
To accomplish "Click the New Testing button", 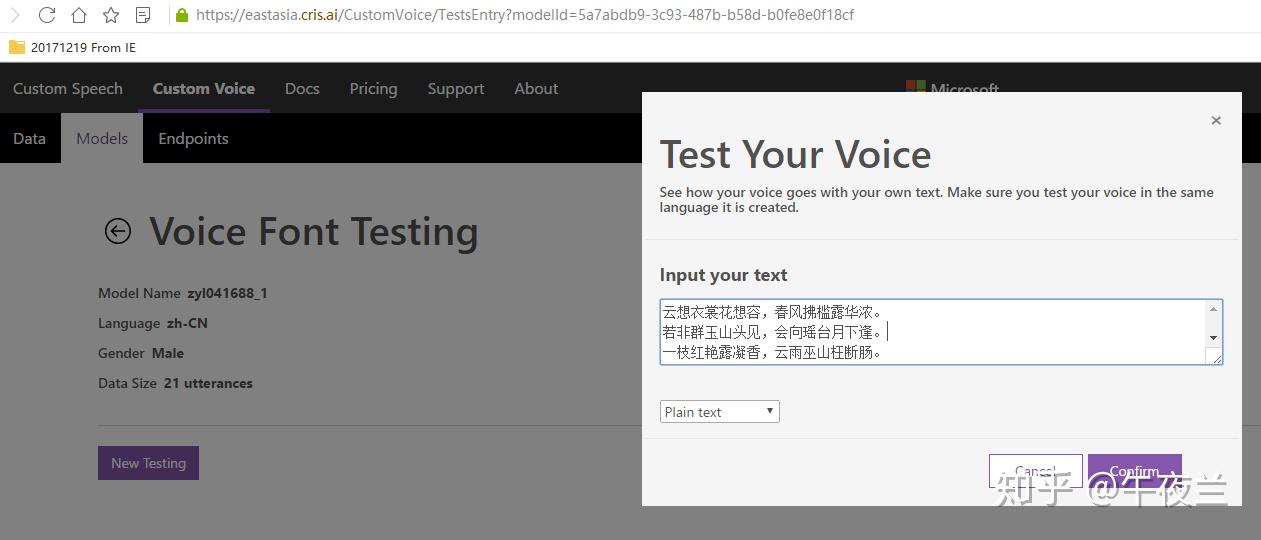I will click(148, 463).
